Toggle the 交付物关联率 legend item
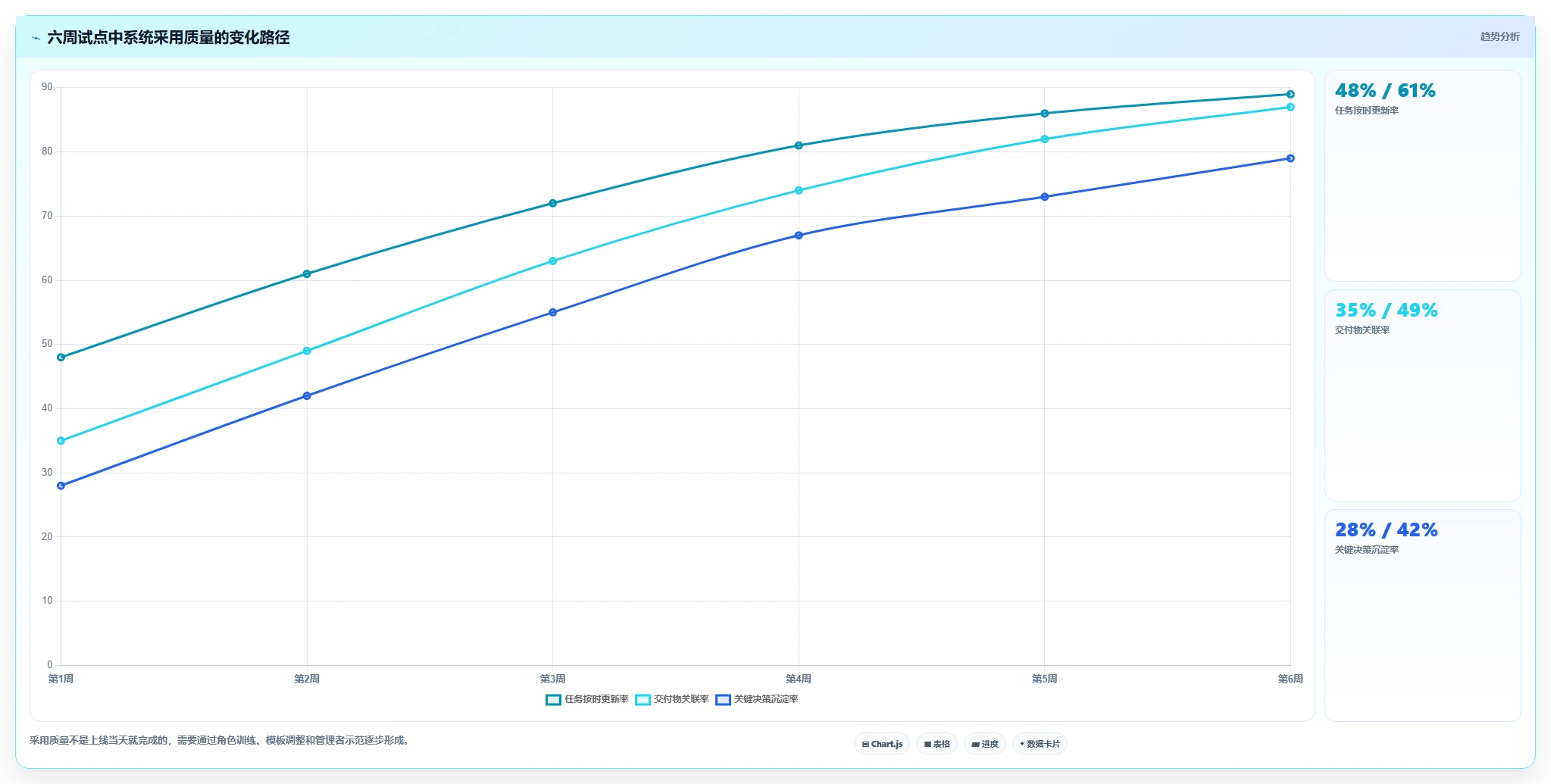The width and height of the screenshot is (1551, 784). 672,699
